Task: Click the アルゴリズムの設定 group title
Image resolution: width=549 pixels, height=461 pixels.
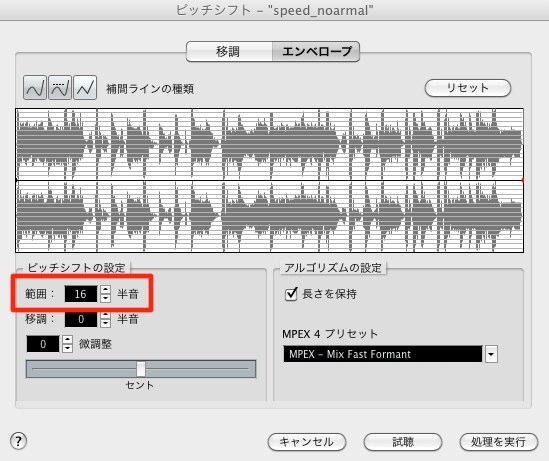Action: point(333,268)
